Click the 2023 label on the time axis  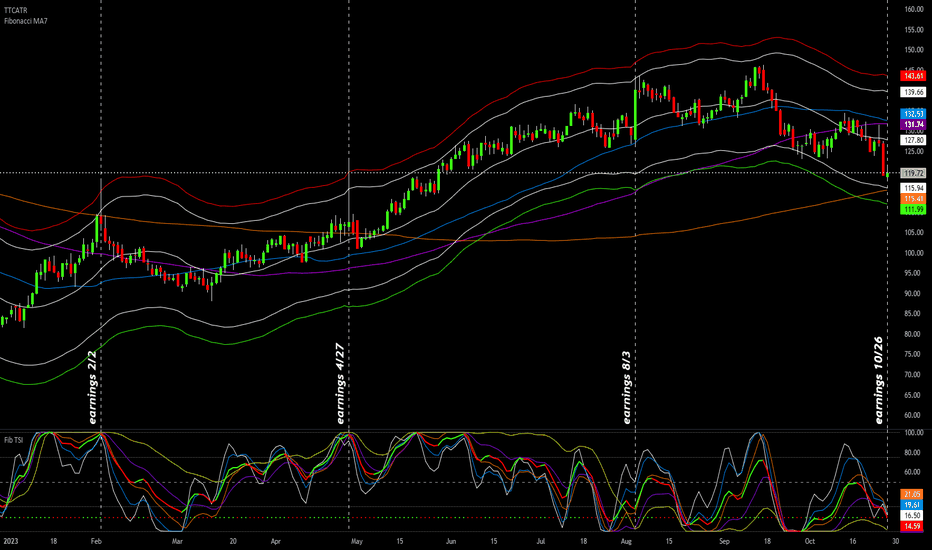tap(11, 542)
